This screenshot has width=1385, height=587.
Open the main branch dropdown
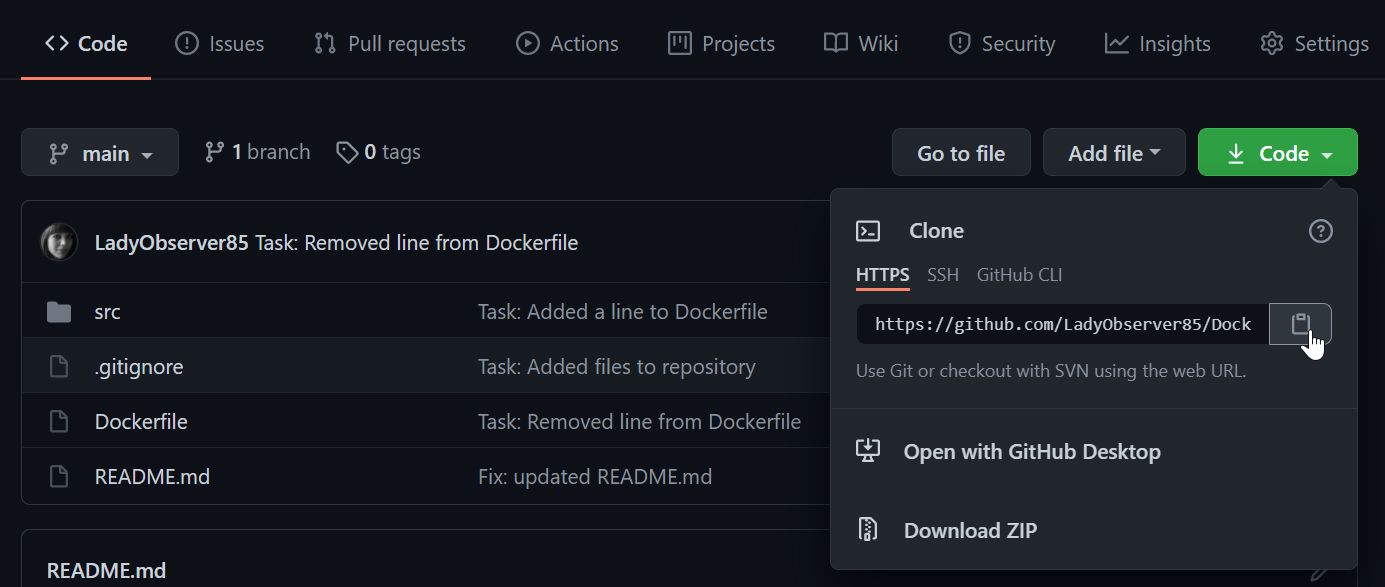(x=99, y=152)
